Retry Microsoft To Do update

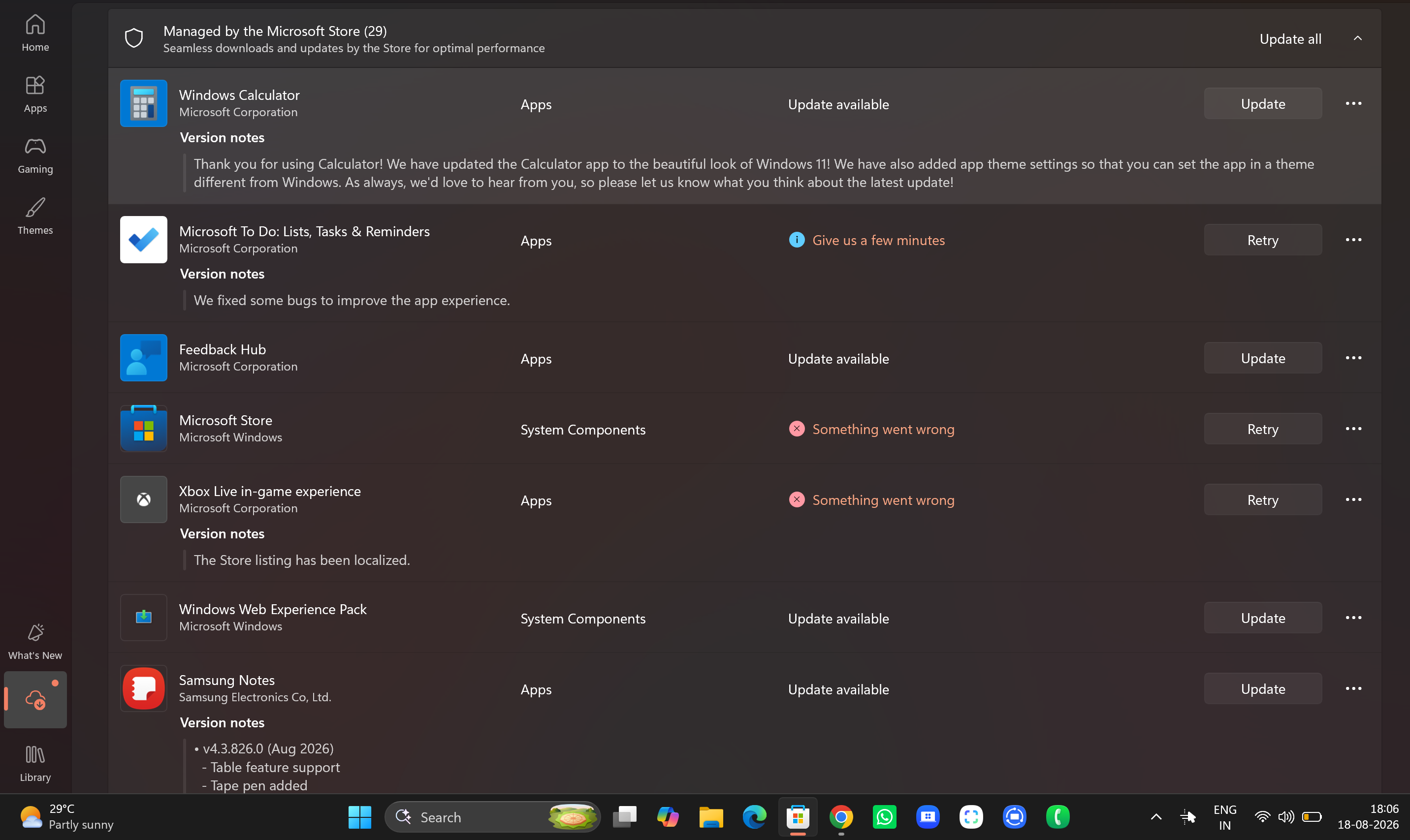(1263, 240)
